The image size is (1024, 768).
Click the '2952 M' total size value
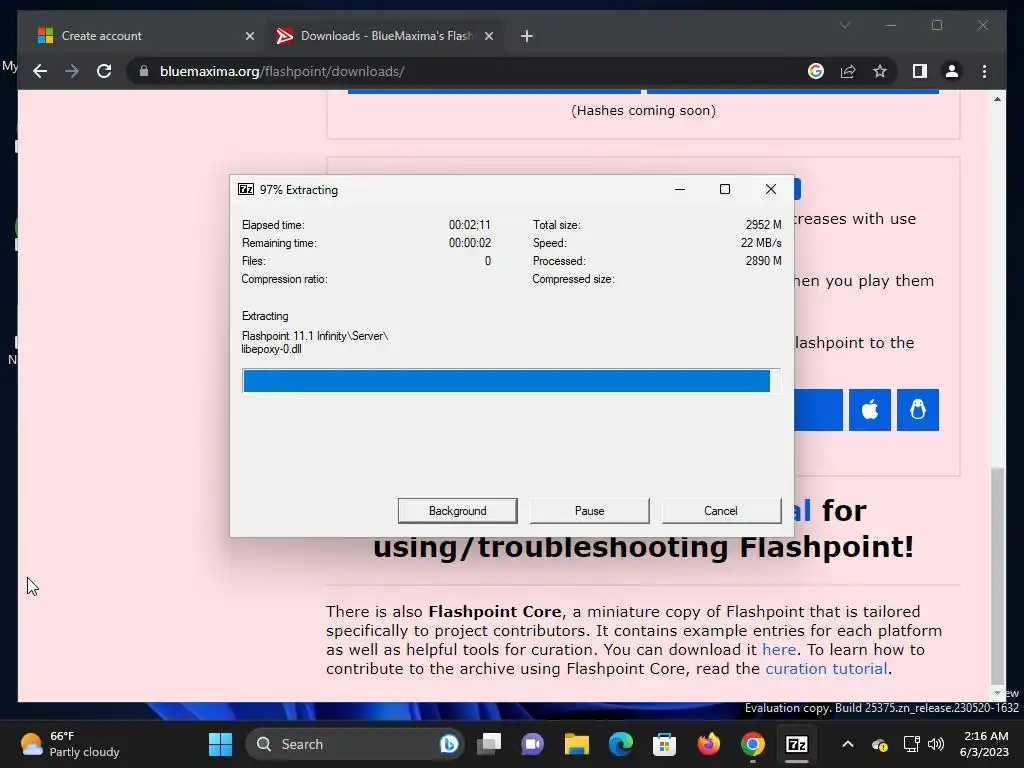point(763,225)
